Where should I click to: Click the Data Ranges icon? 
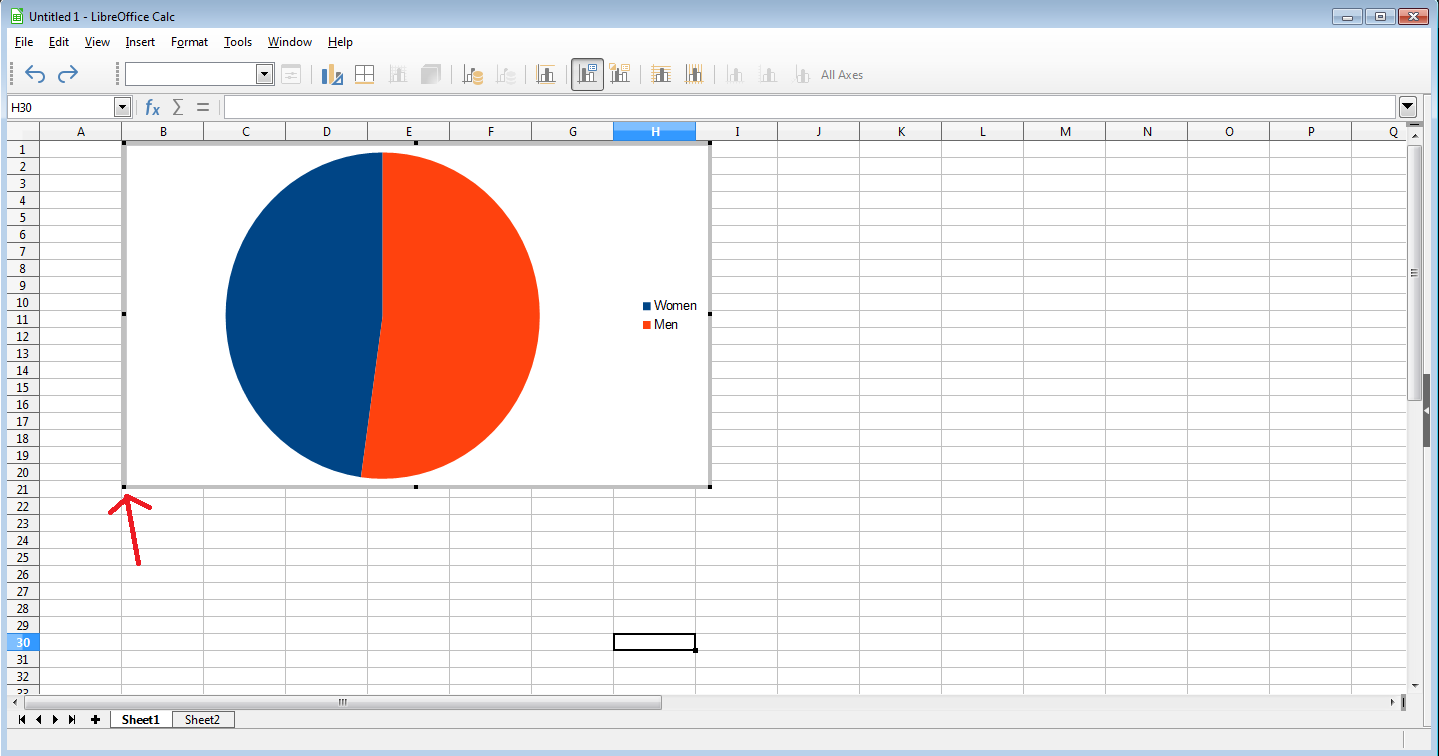(473, 75)
